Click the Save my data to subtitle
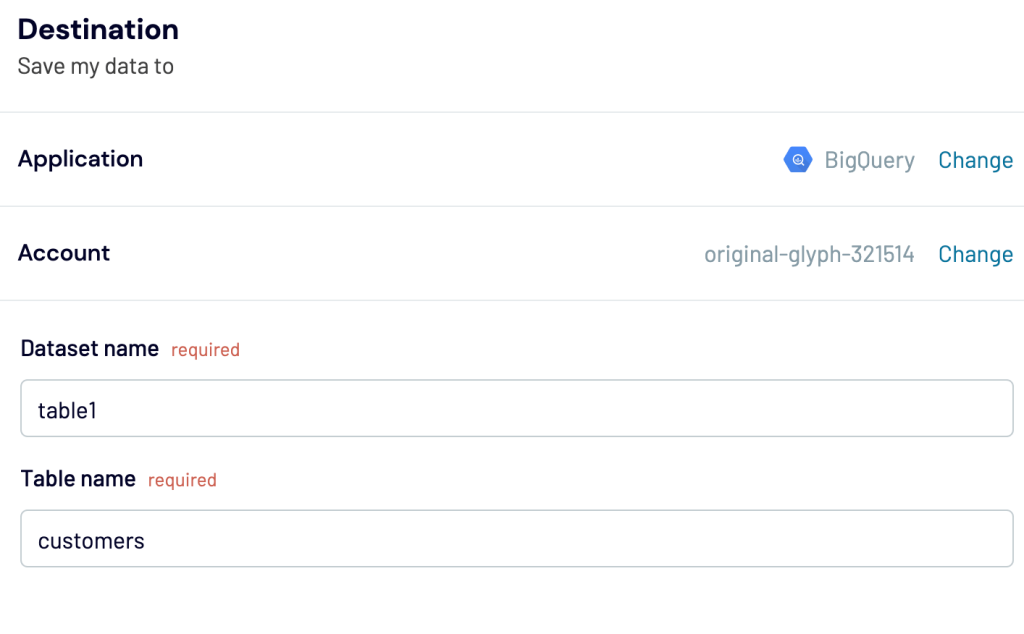 click(95, 66)
